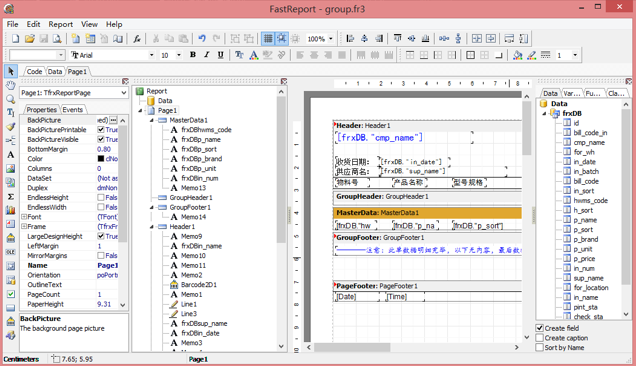The width and height of the screenshot is (636, 366).
Task: Open the frame width dropdown showing 1
Action: 575,55
